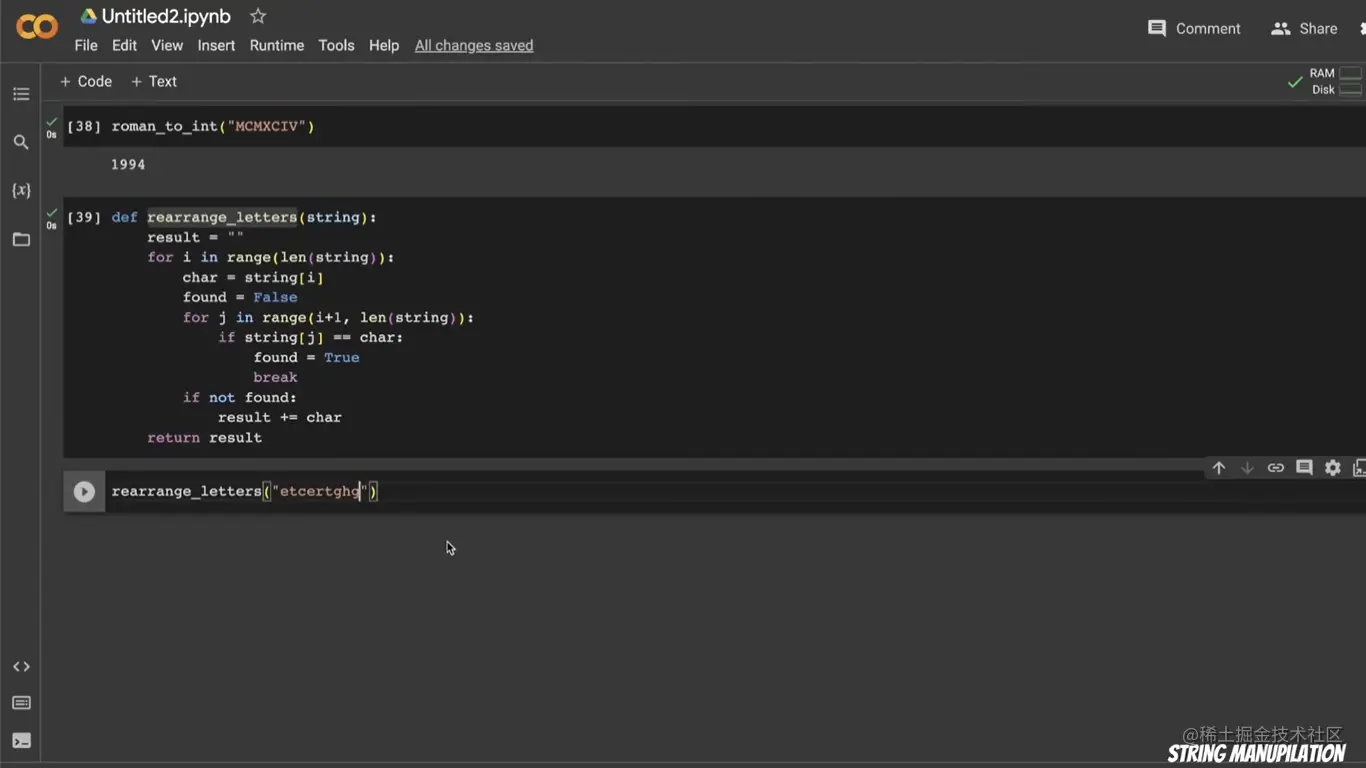
Task: Add a new Text cell
Action: click(x=154, y=81)
